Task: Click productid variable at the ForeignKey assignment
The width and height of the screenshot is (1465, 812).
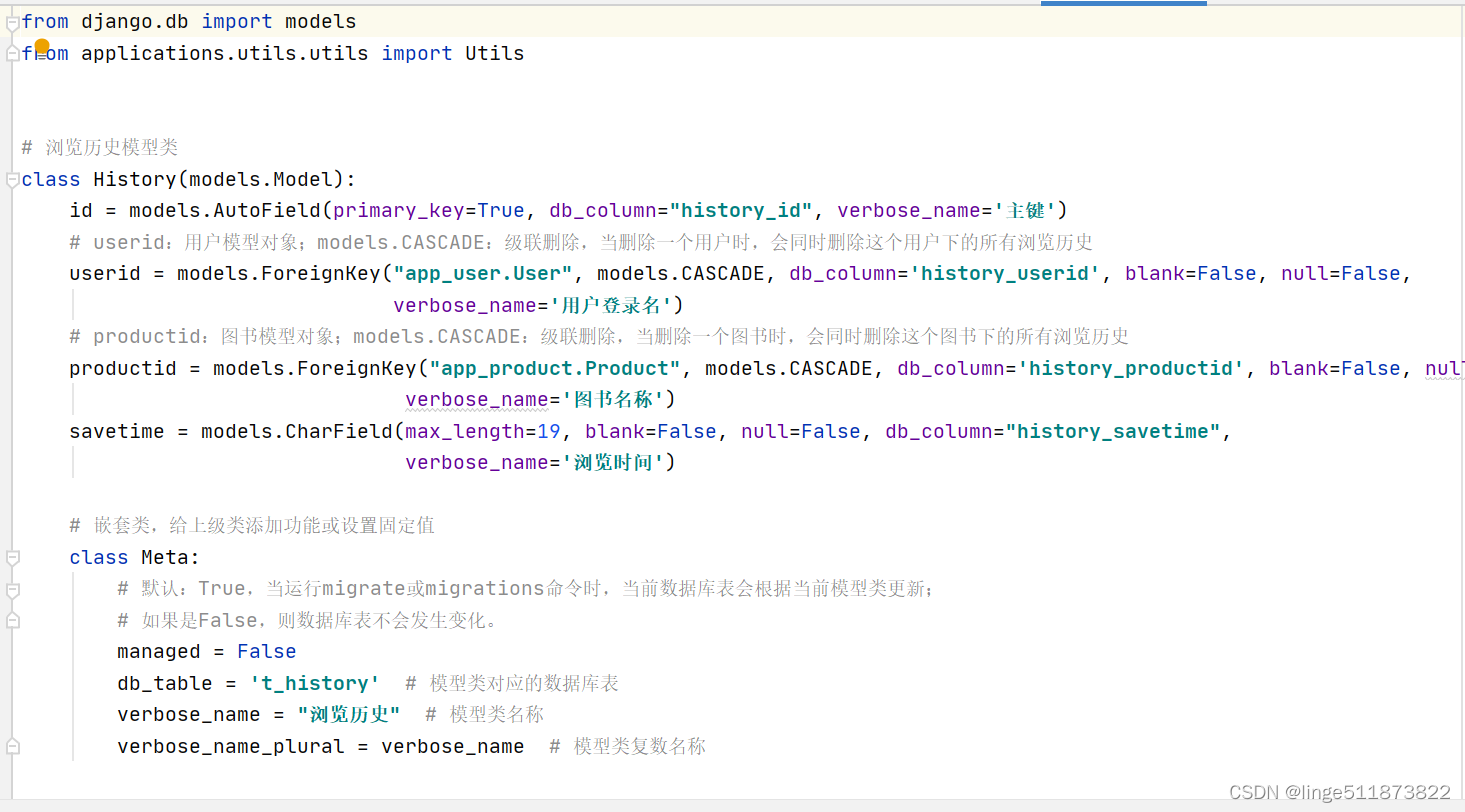Action: (123, 368)
